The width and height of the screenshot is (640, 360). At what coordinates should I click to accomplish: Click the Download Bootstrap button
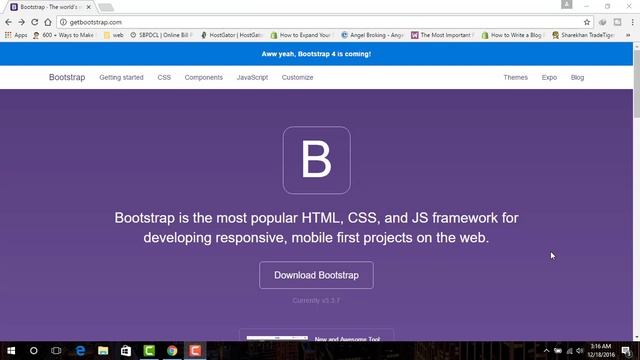pyautogui.click(x=316, y=275)
